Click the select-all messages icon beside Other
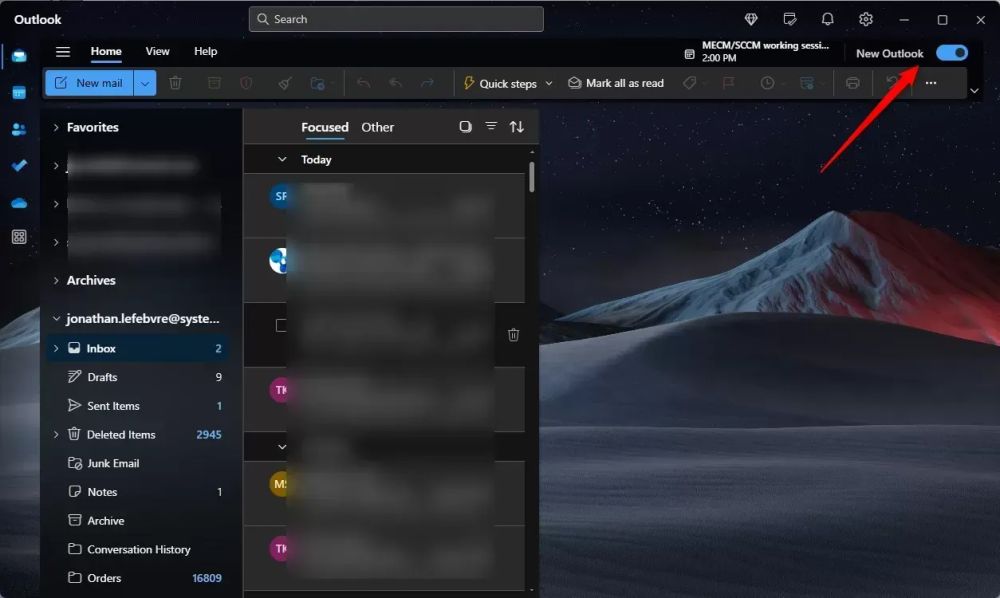The height and width of the screenshot is (598, 1000). pyautogui.click(x=466, y=126)
